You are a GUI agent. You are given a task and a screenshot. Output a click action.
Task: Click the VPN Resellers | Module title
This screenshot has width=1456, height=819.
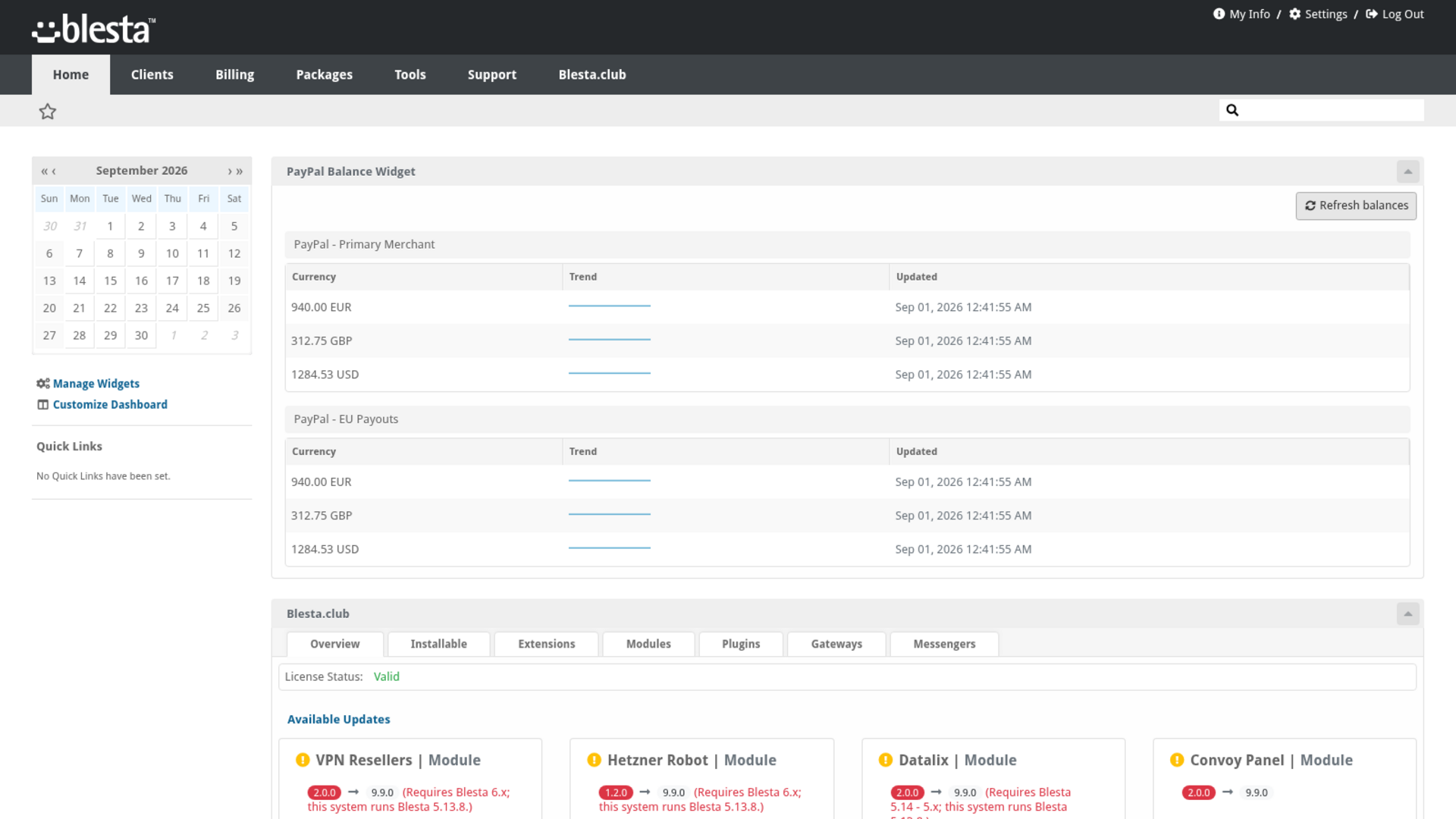[x=398, y=760]
